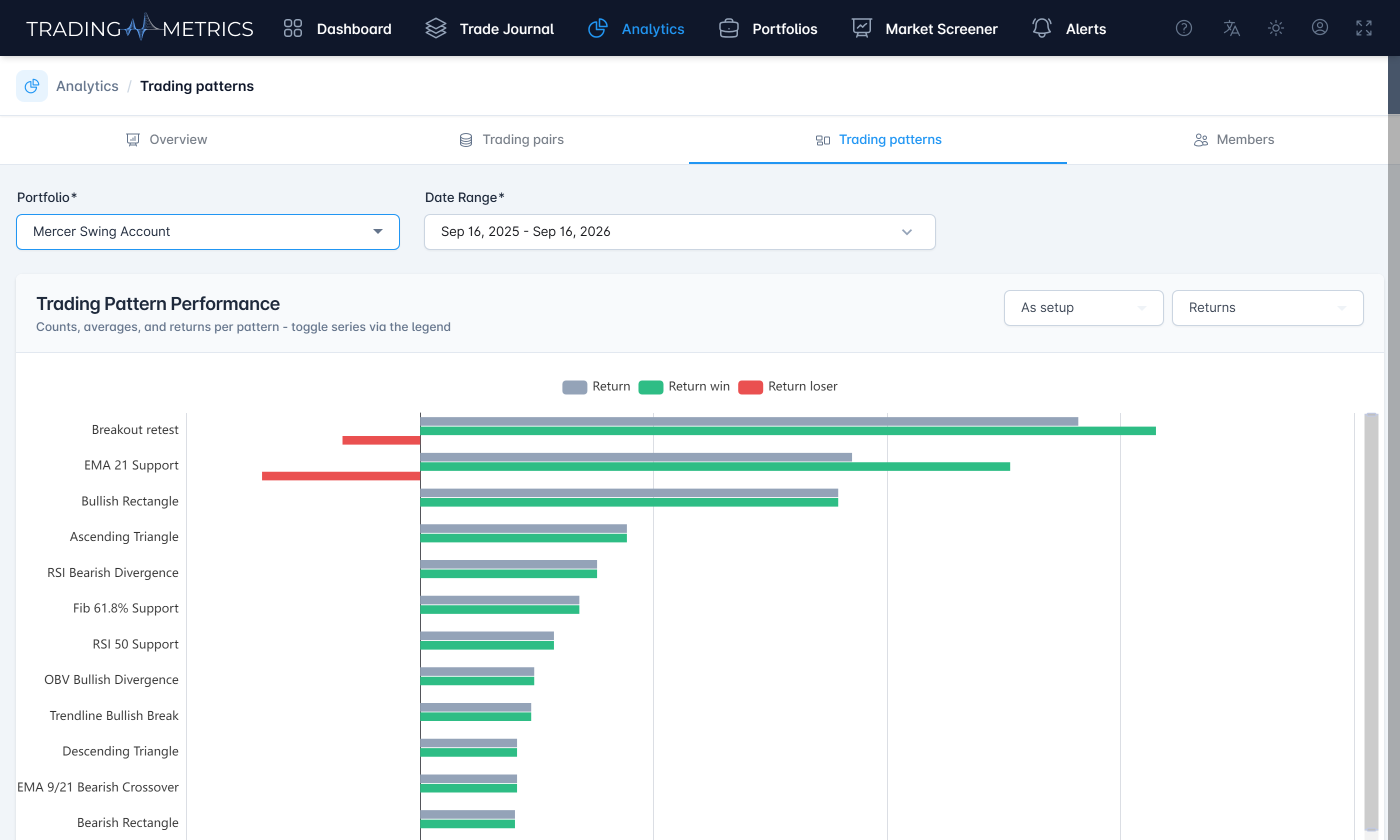Click the Portfolios briefcase icon
1400x840 pixels.
[x=728, y=28]
